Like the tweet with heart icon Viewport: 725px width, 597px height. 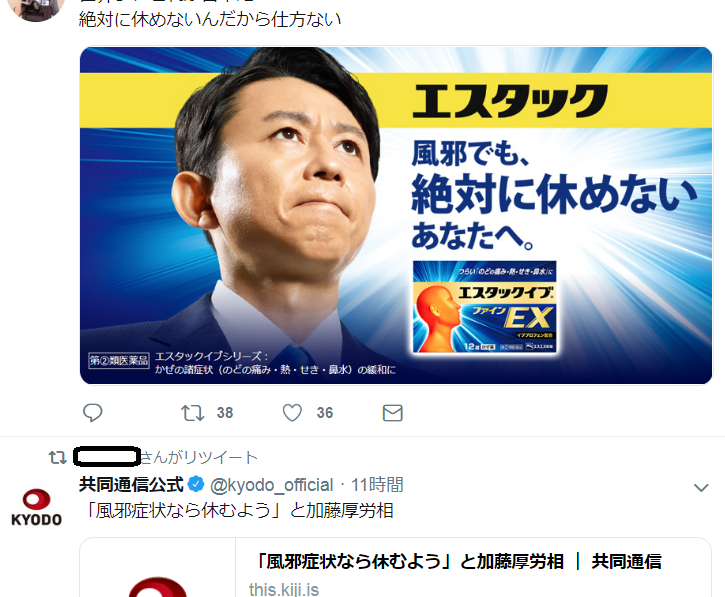[292, 412]
